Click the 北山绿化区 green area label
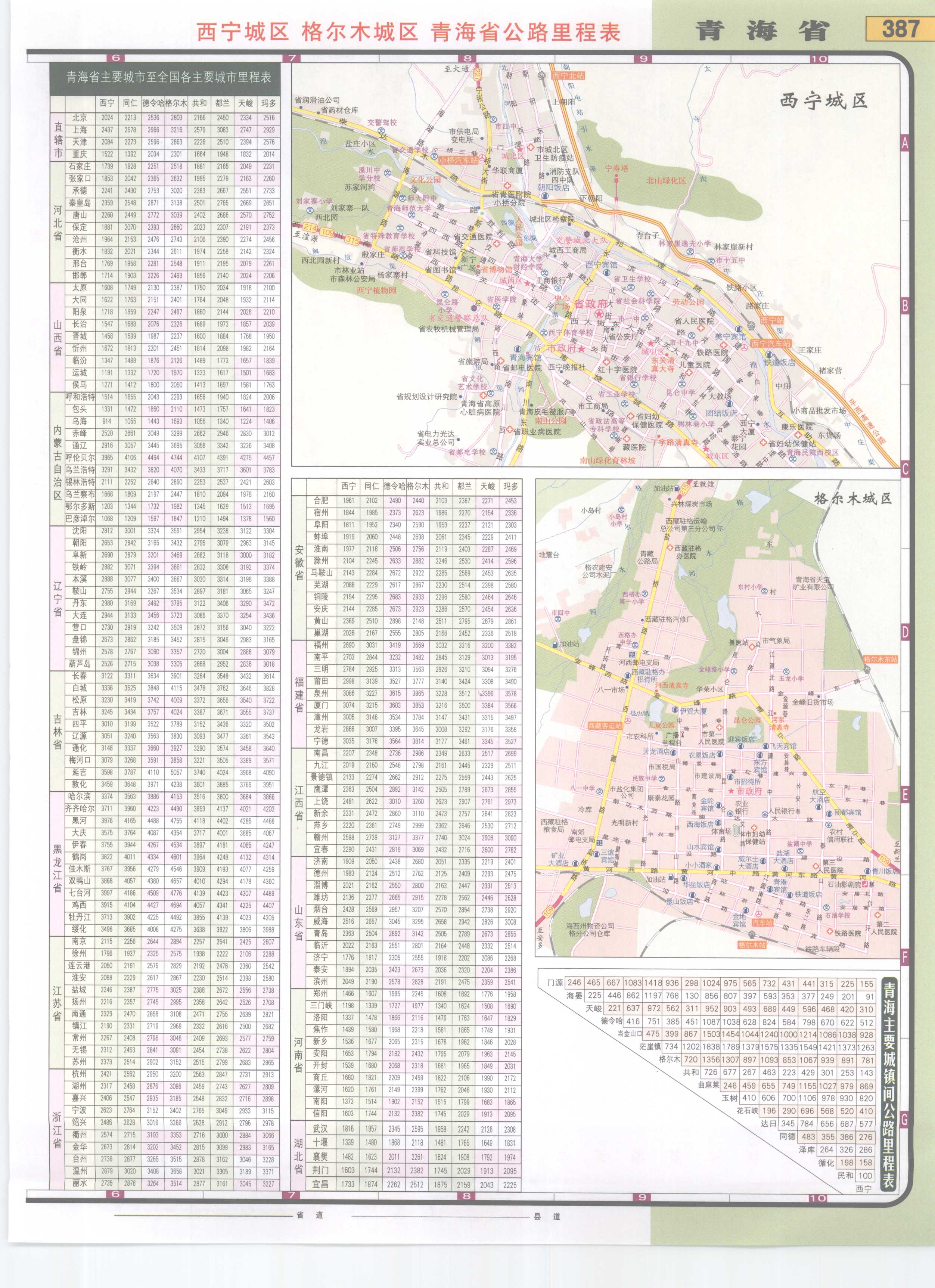935x1288 pixels. coord(666,181)
